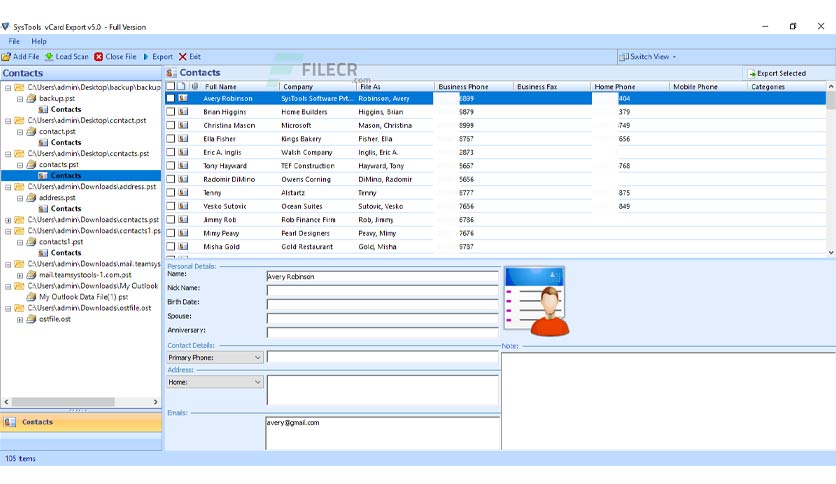This screenshot has width=836, height=484.
Task: Click the Emails text box
Action: 382,433
